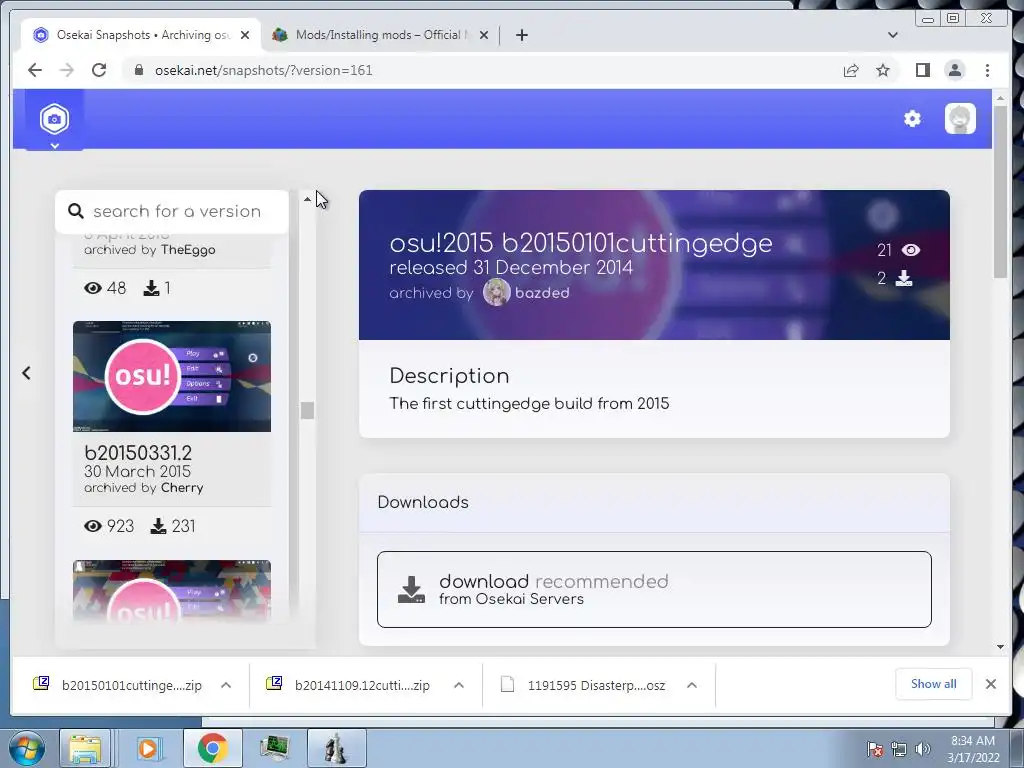This screenshot has height=768, width=1024.
Task: Click the download arrow icon in recommended box
Action: (411, 590)
